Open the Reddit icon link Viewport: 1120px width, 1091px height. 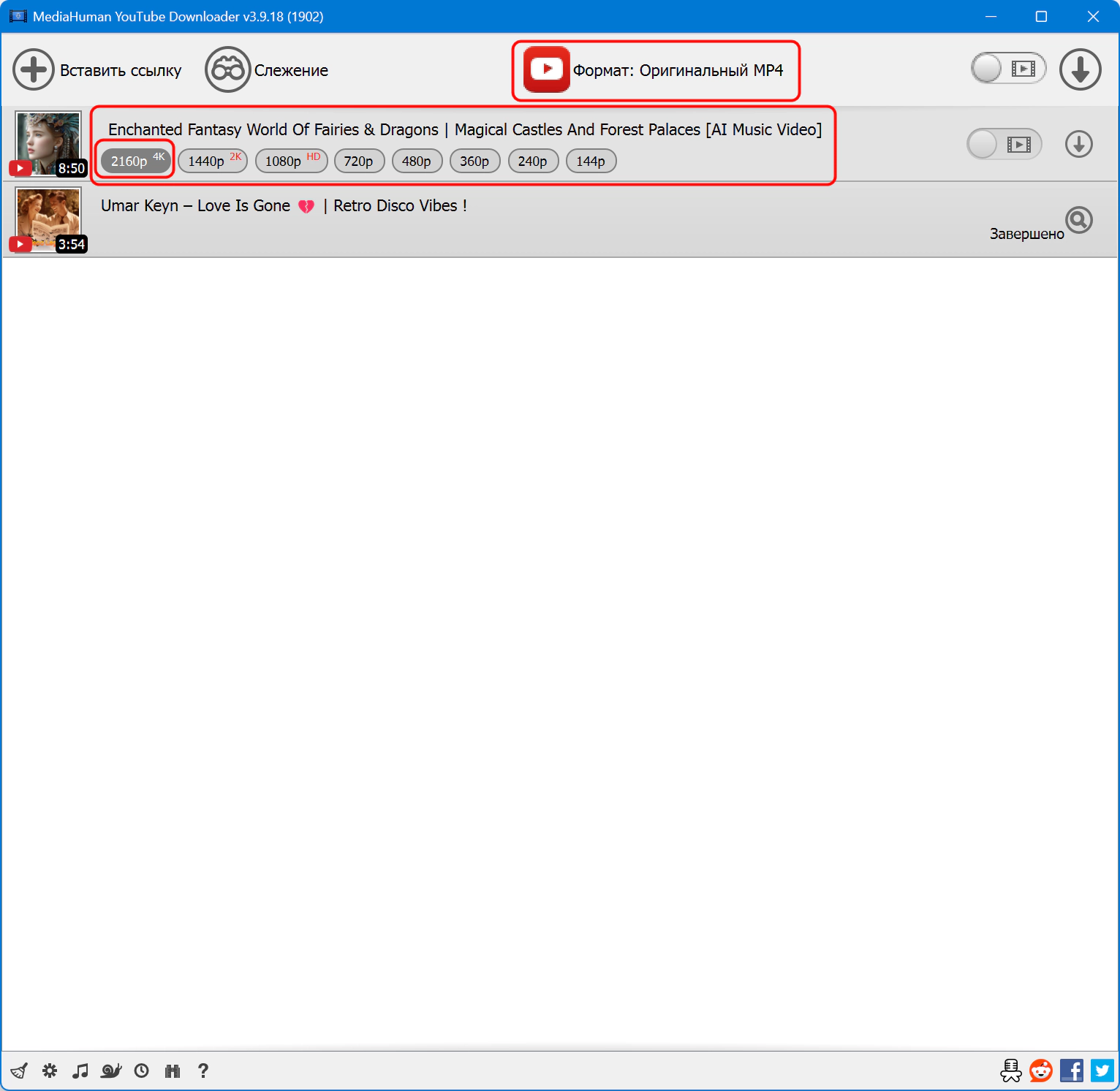click(x=1041, y=1071)
